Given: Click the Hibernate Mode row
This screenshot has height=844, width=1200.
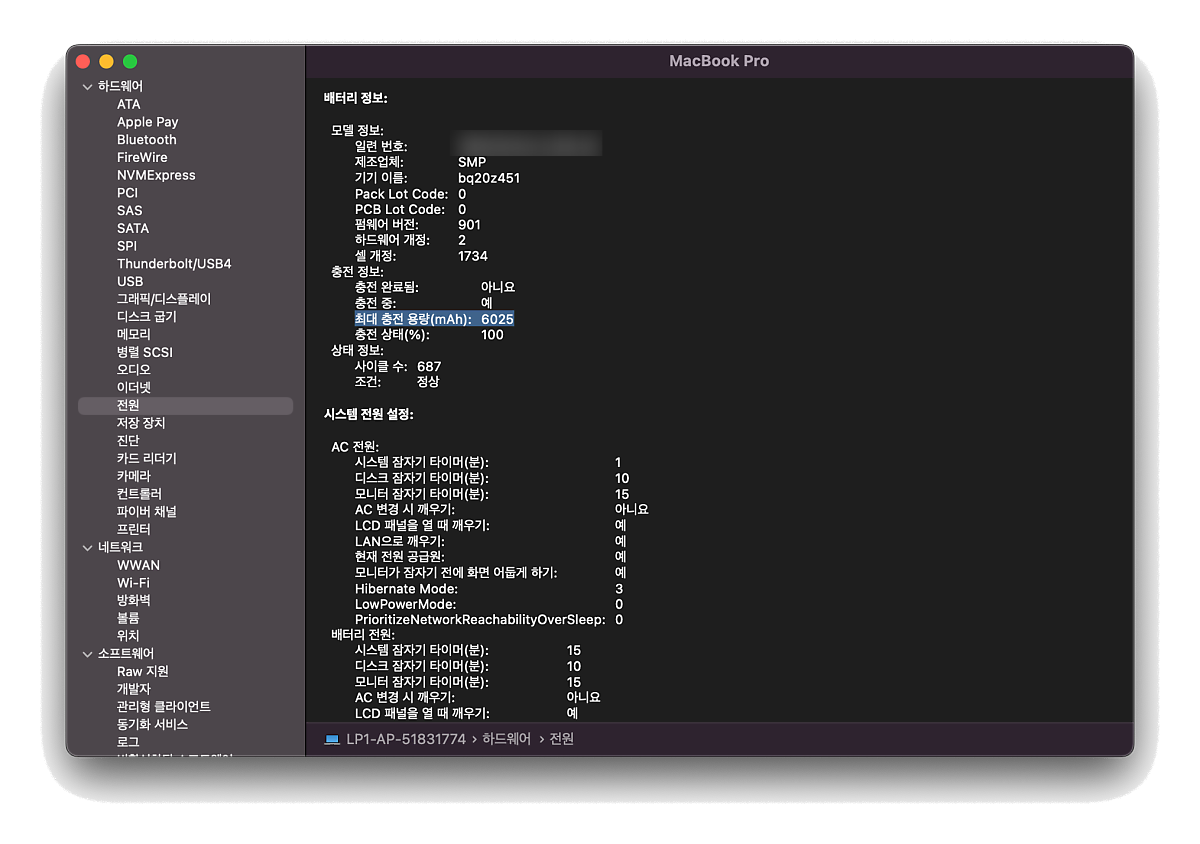Looking at the screenshot, I should 489,589.
